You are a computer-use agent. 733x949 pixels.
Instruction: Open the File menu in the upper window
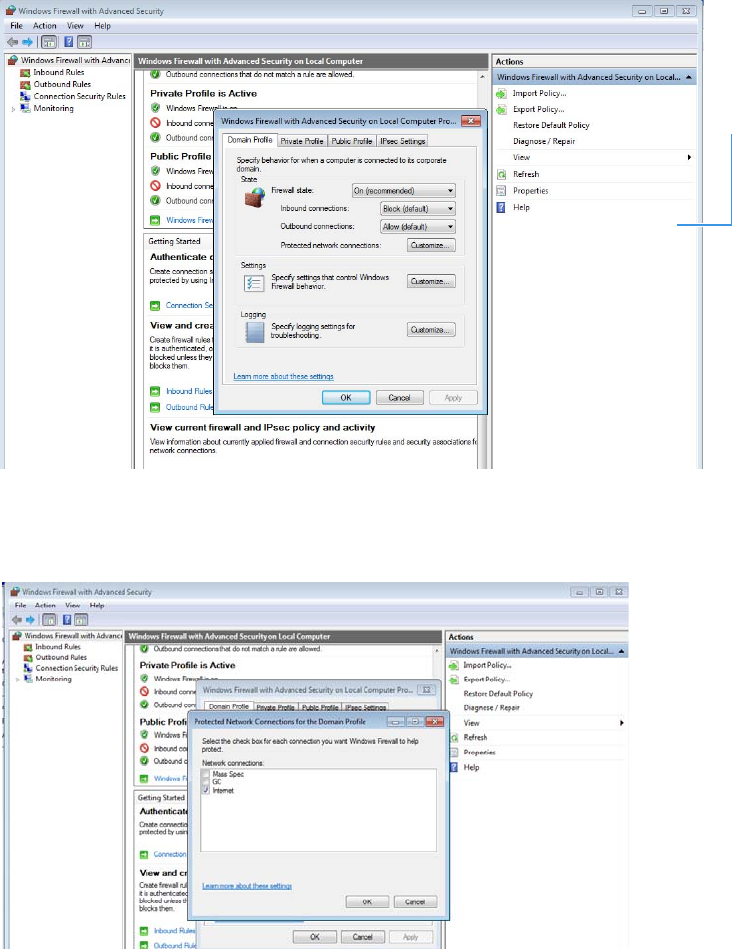(x=16, y=26)
